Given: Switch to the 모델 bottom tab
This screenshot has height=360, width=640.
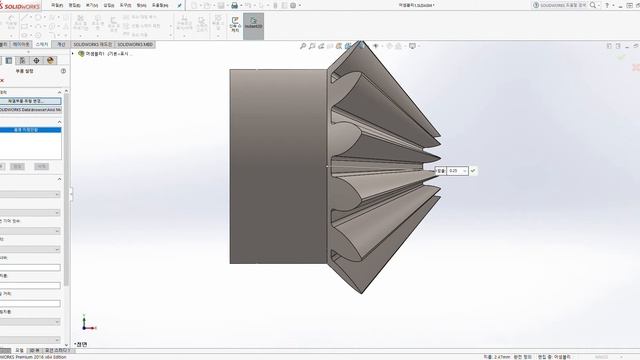Looking at the screenshot, I should point(19,351).
